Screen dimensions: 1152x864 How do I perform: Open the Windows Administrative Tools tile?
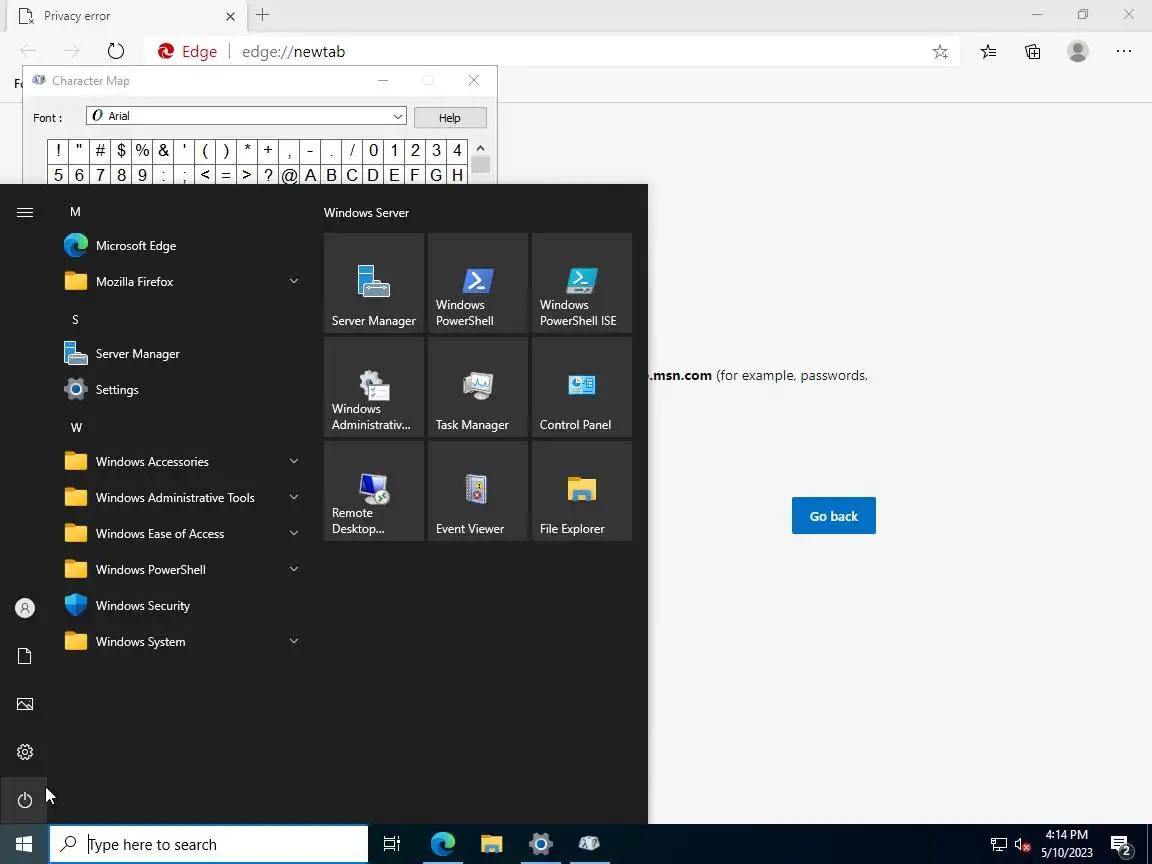click(373, 387)
